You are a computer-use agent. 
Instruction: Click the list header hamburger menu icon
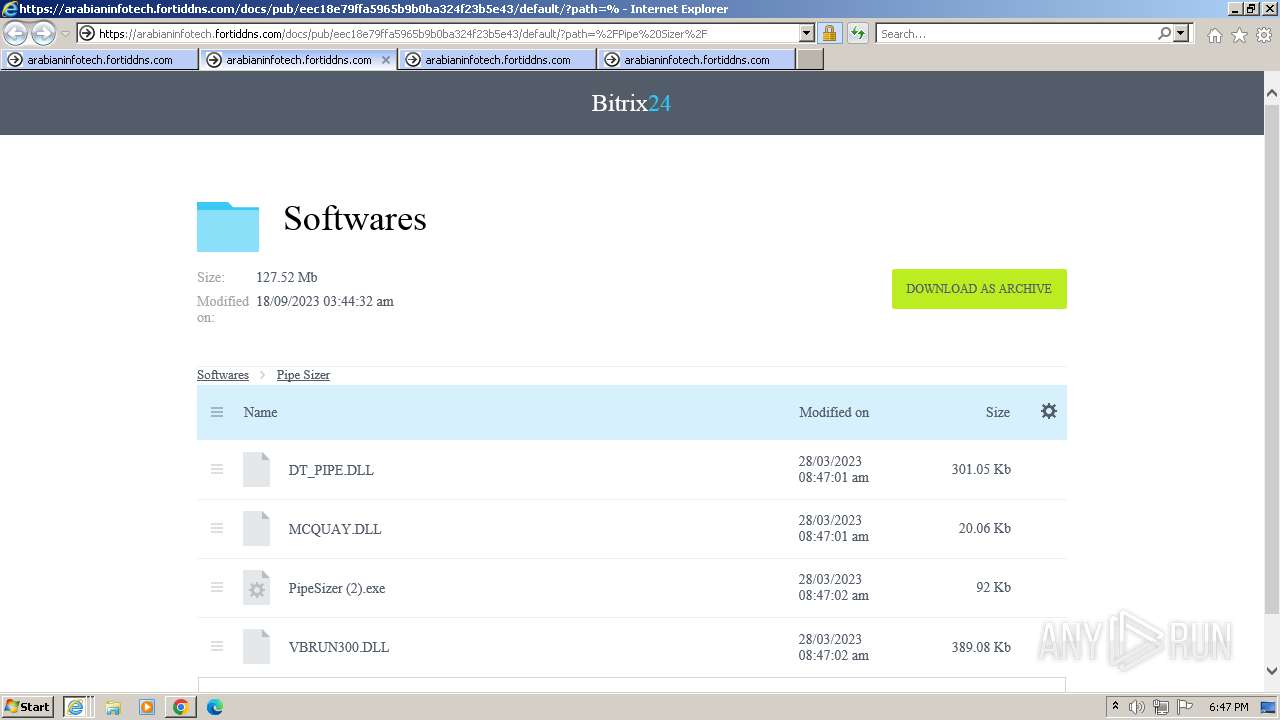(217, 412)
